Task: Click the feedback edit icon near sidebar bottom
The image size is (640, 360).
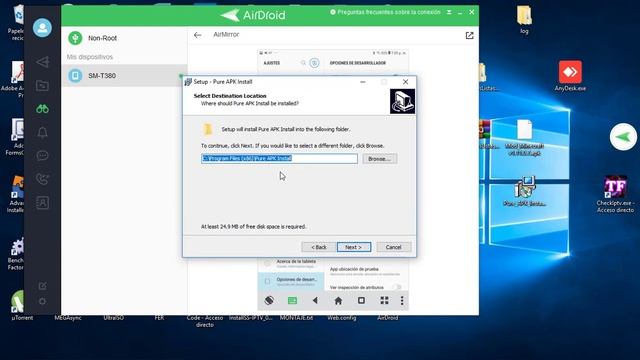Action: tap(42, 286)
